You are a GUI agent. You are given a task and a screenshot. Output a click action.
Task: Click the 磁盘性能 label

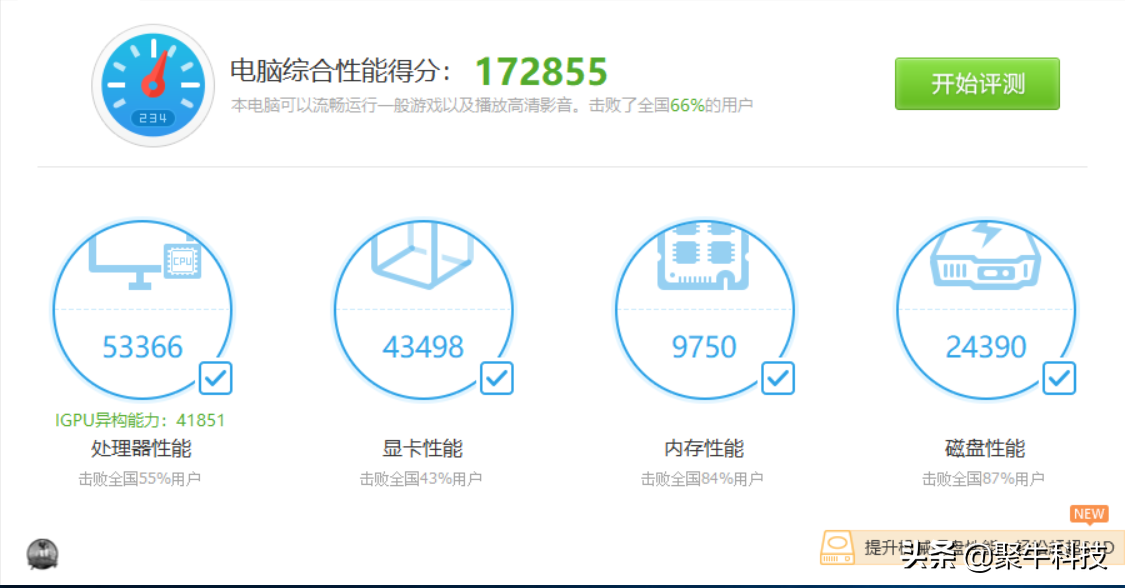[985, 449]
